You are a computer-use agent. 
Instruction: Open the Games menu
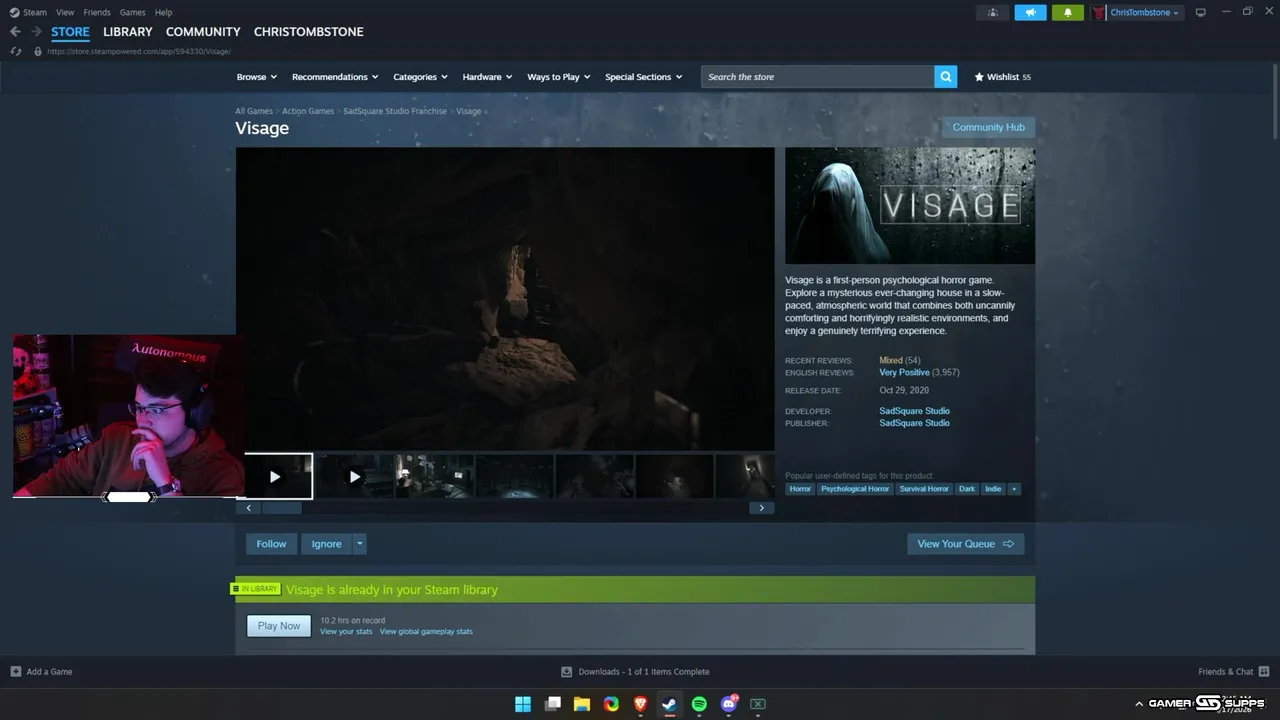(133, 12)
